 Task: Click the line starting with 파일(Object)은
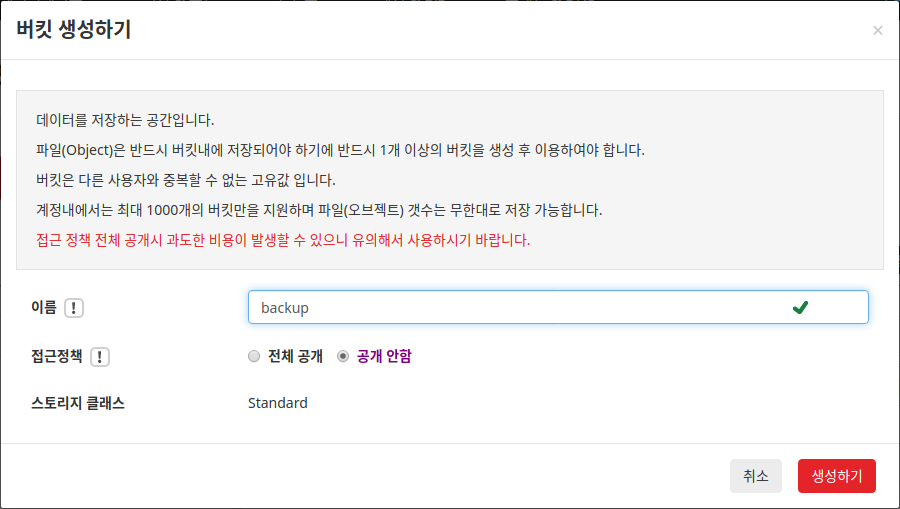(x=340, y=150)
